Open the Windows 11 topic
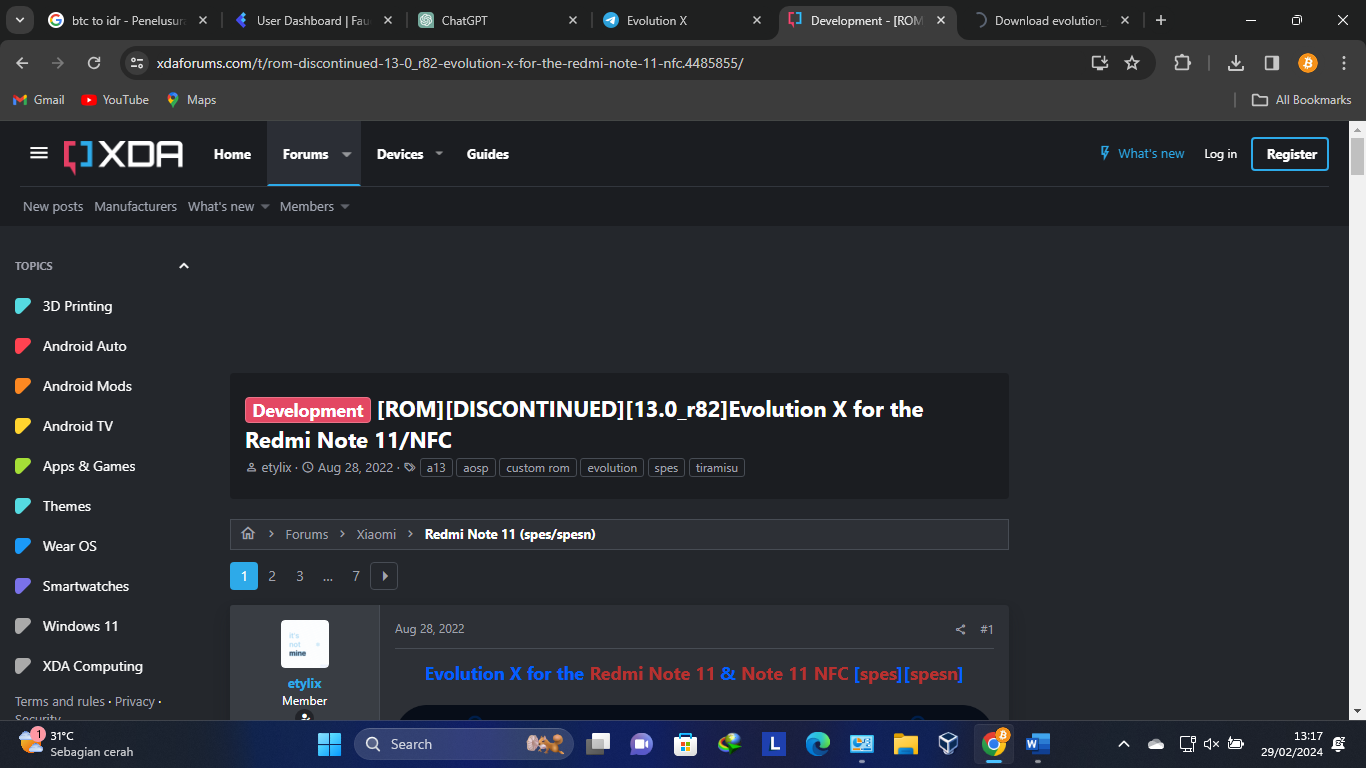 coord(80,626)
